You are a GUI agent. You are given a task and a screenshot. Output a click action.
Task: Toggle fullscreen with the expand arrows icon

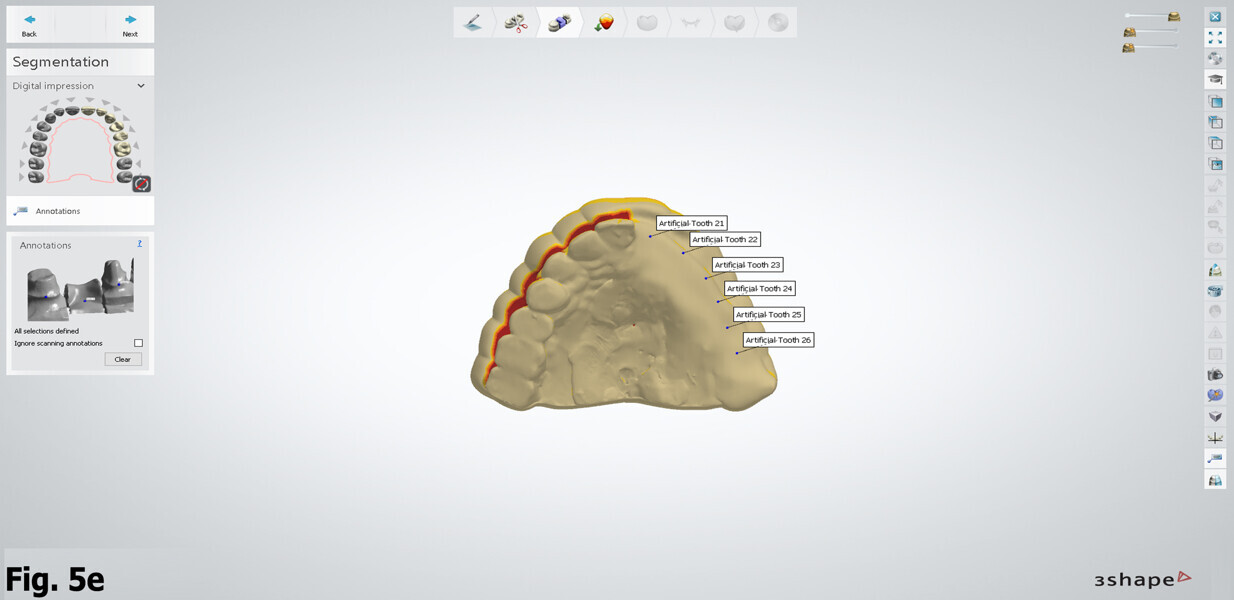[x=1215, y=38]
